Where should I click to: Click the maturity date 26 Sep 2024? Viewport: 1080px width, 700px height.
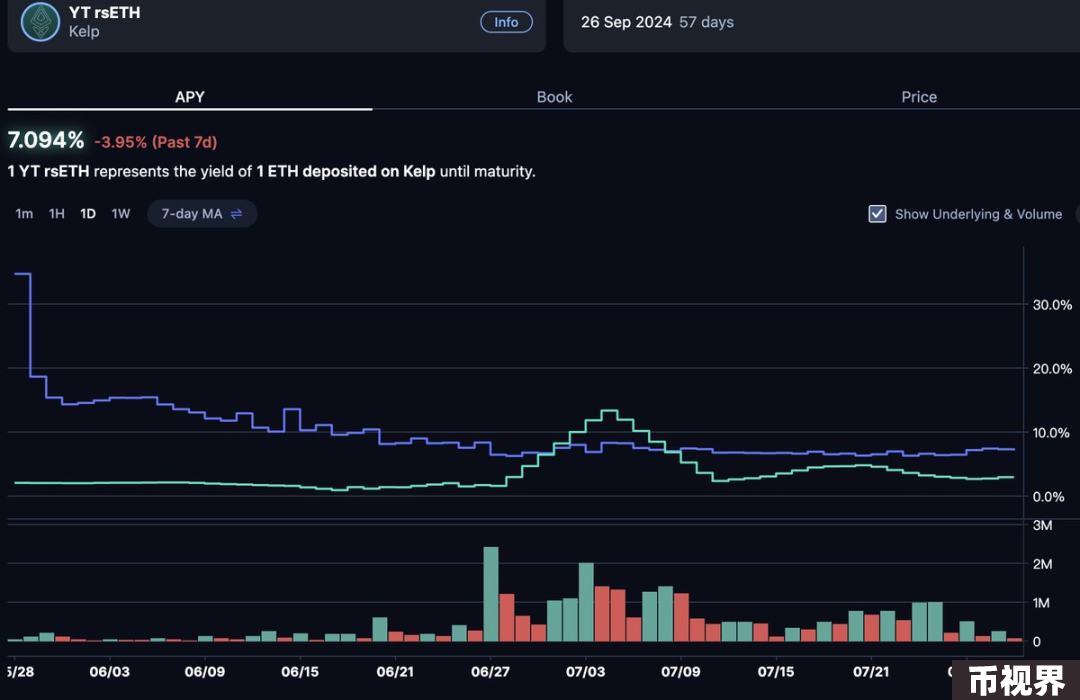click(x=626, y=22)
